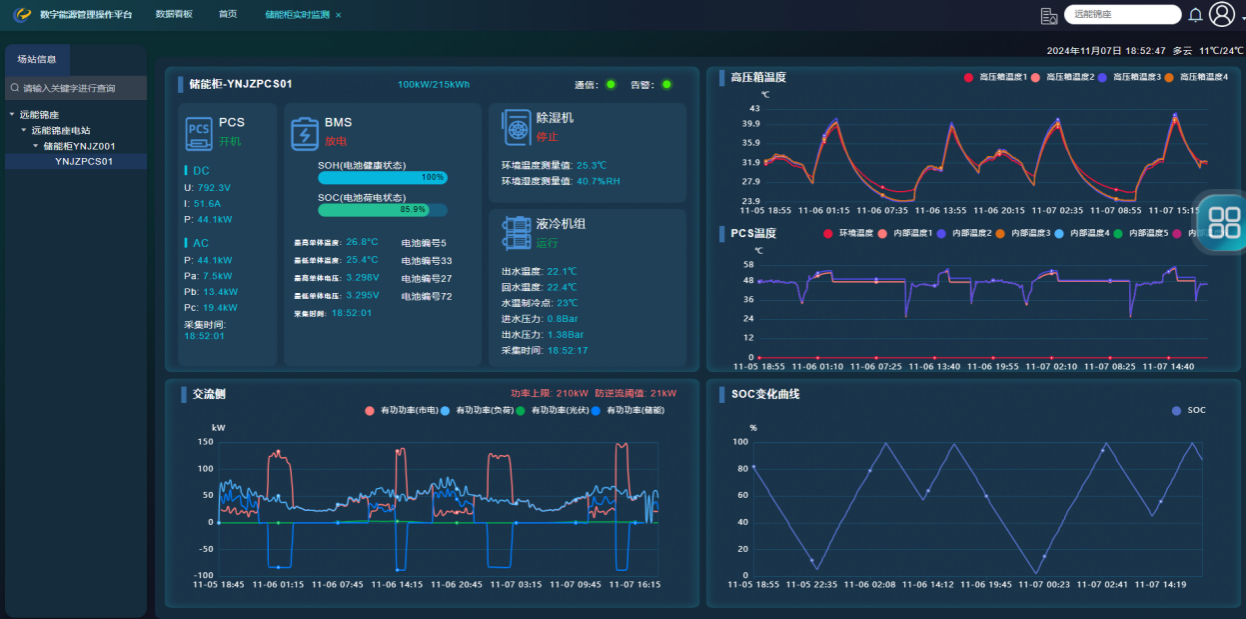Click the 液冷机组 liquid cooling unit icon
1246x619 pixels.
pyautogui.click(x=517, y=233)
